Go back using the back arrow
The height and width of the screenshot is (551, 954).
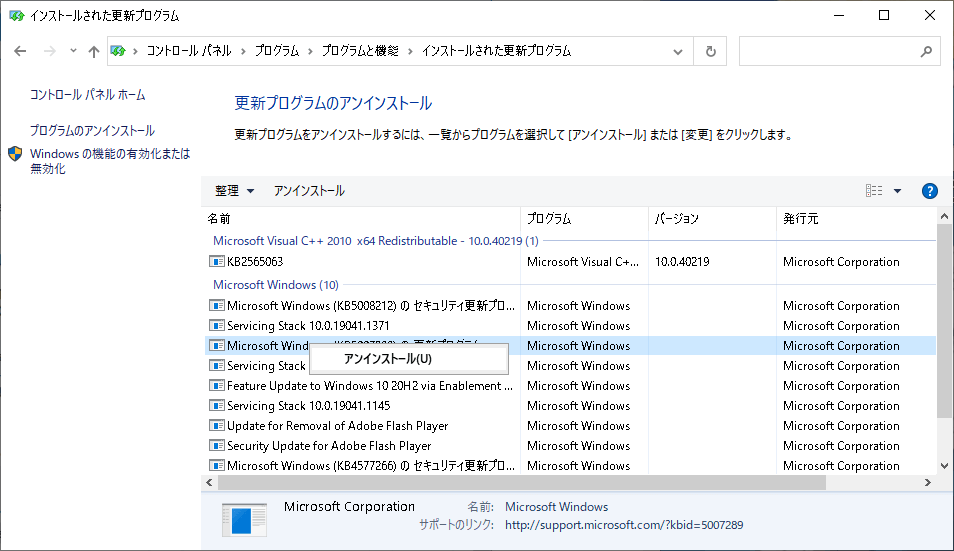click(20, 51)
